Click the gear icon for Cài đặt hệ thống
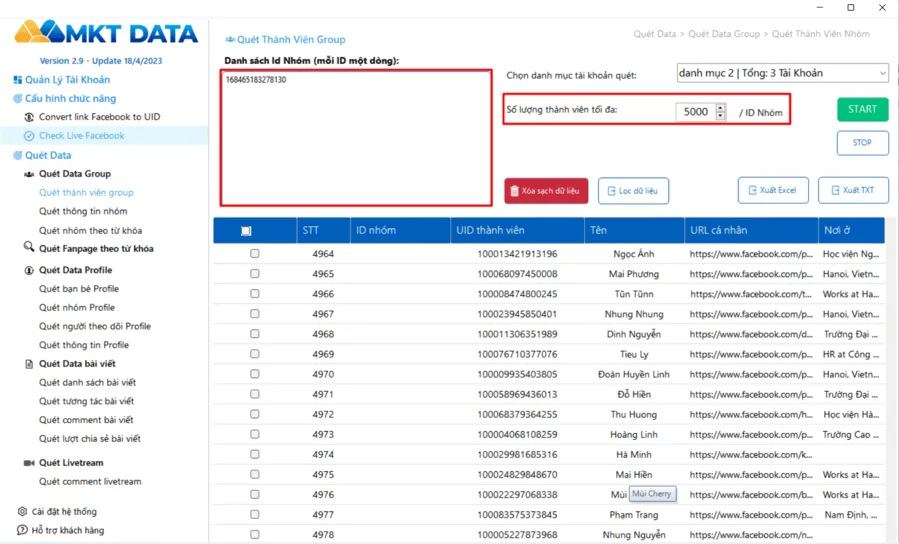Image resolution: width=899 pixels, height=544 pixels. pos(22,512)
